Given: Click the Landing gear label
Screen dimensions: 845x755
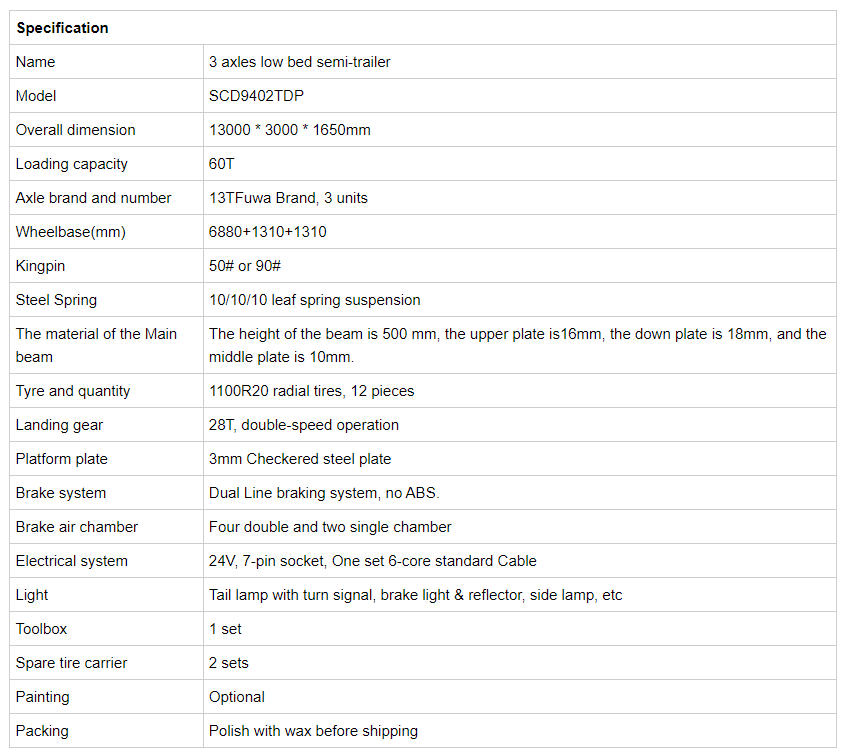Looking at the screenshot, I should point(59,425).
